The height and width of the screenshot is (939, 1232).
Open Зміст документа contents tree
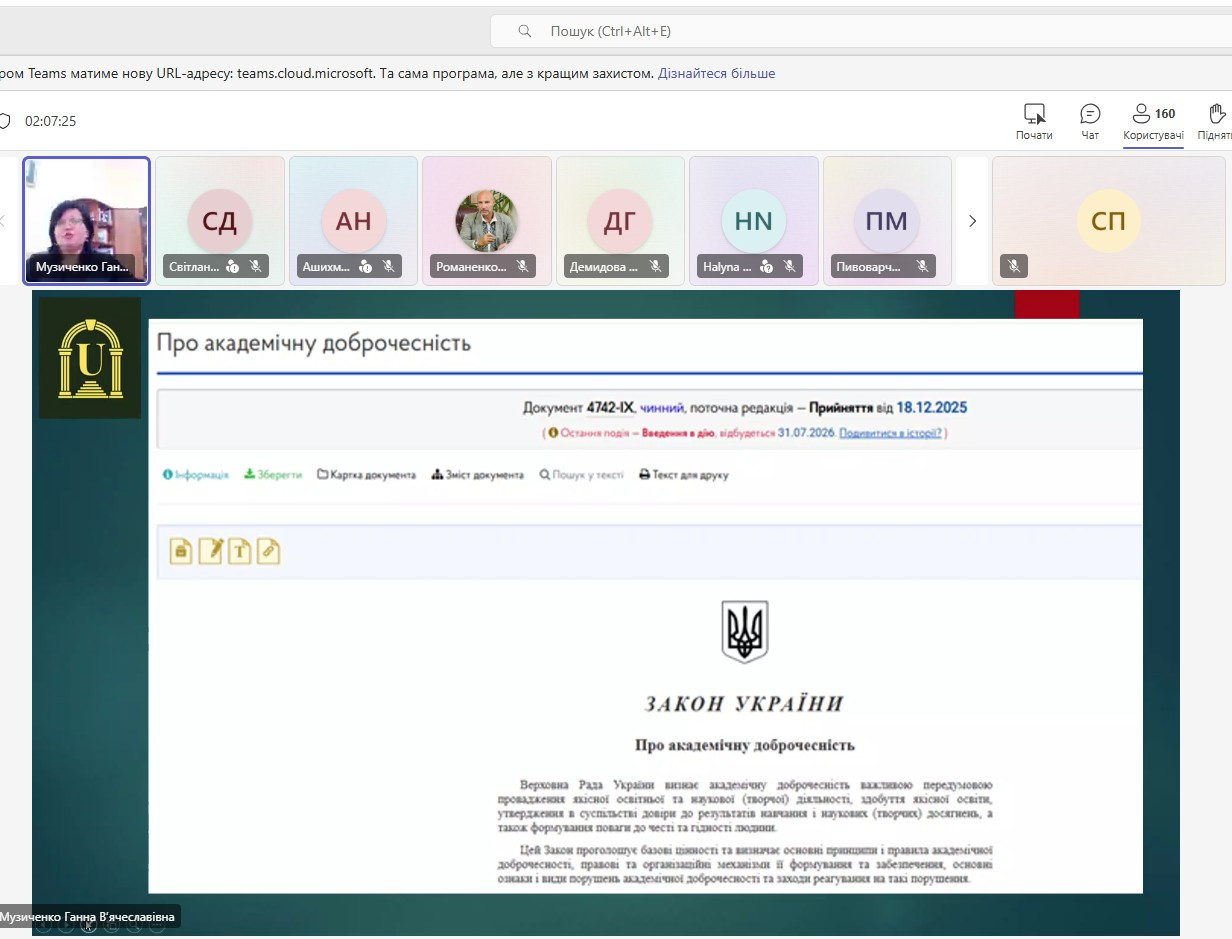click(x=477, y=475)
